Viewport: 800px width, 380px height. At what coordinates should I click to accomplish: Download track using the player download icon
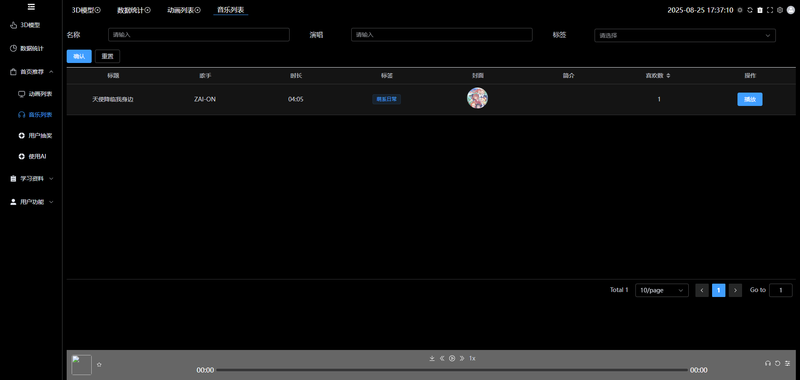(x=432, y=359)
